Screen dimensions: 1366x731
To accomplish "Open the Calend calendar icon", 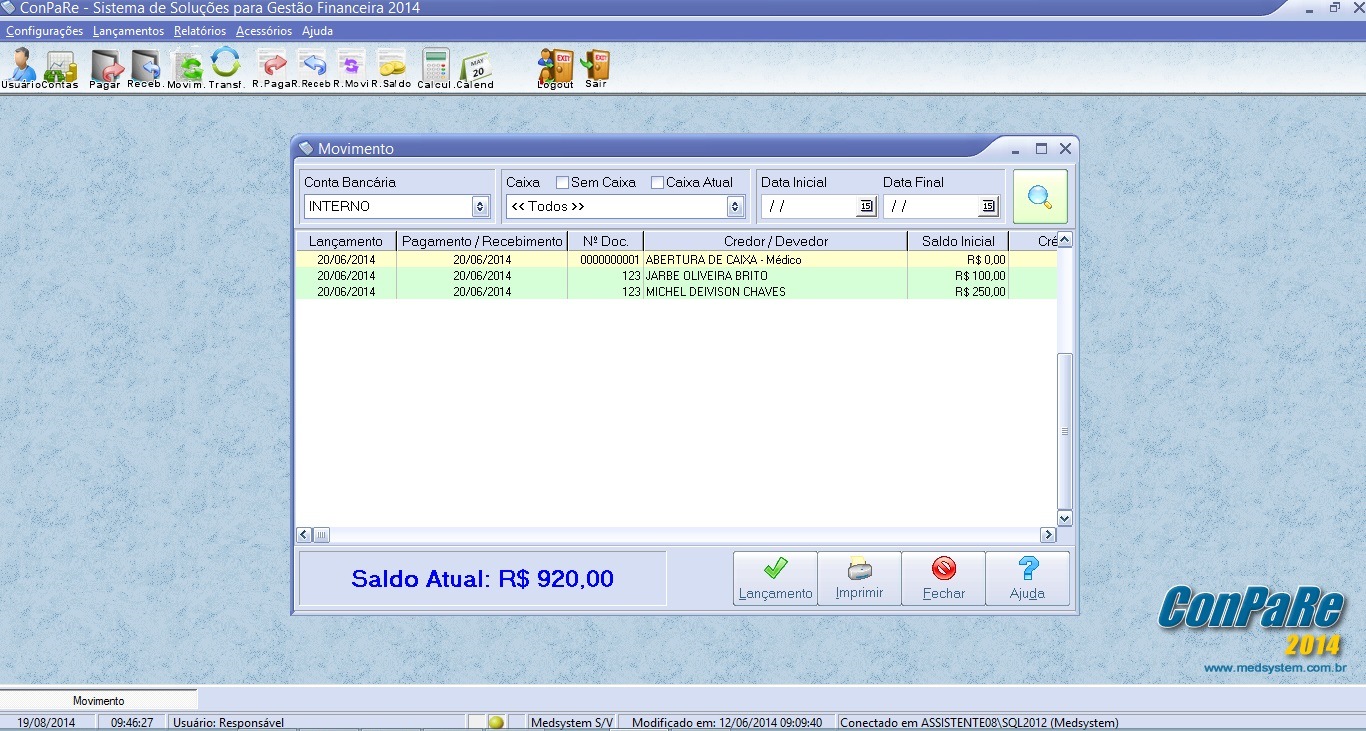I will [x=476, y=68].
